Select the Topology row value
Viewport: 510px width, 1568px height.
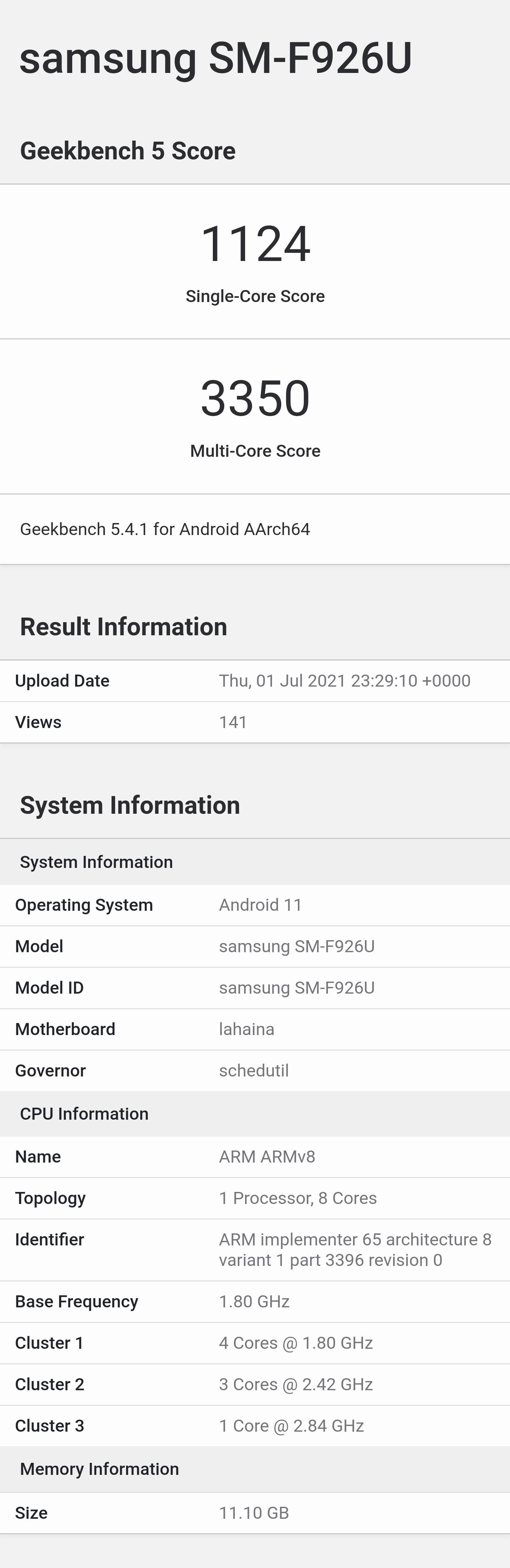[x=297, y=1198]
